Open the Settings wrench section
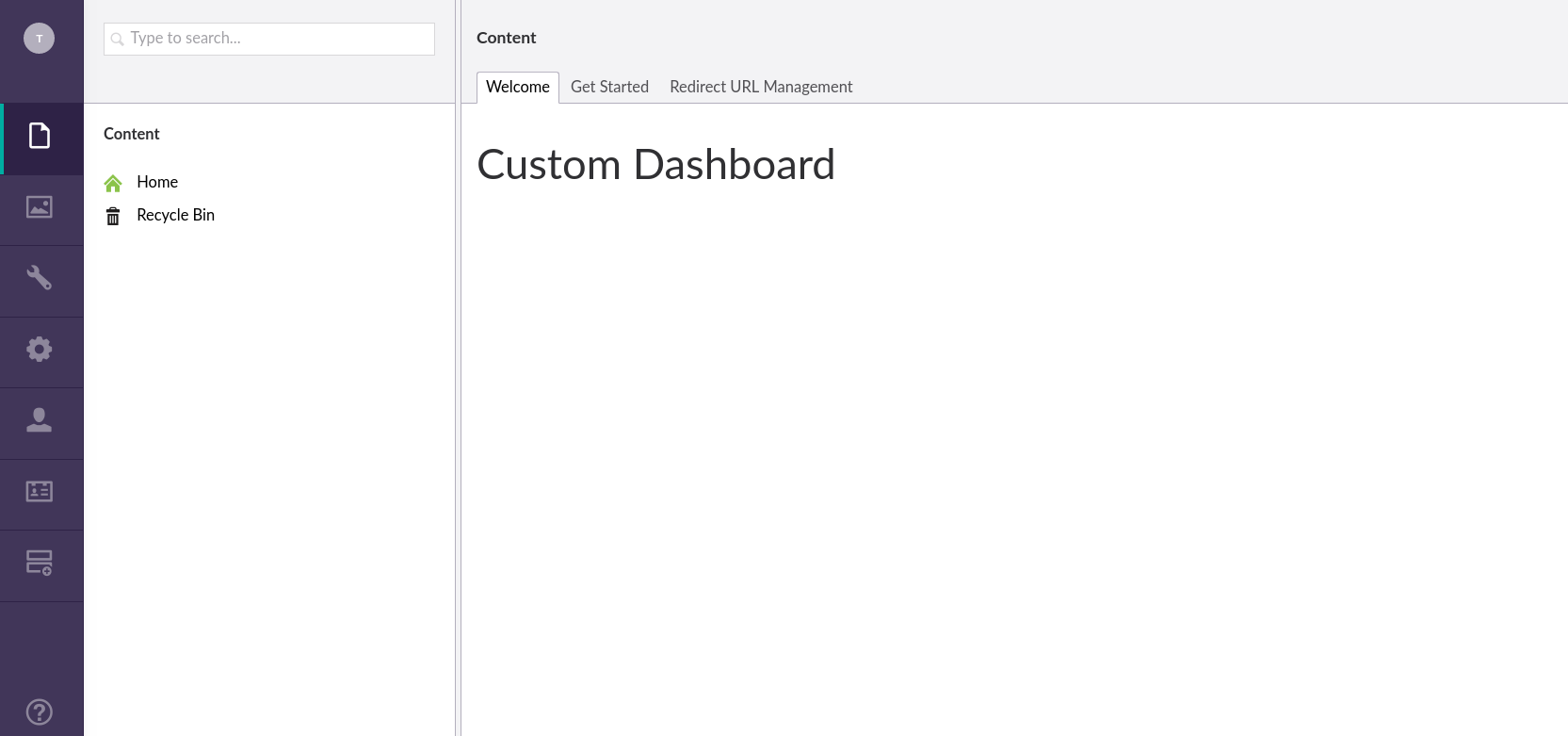The height and width of the screenshot is (736, 1568). pyautogui.click(x=40, y=278)
